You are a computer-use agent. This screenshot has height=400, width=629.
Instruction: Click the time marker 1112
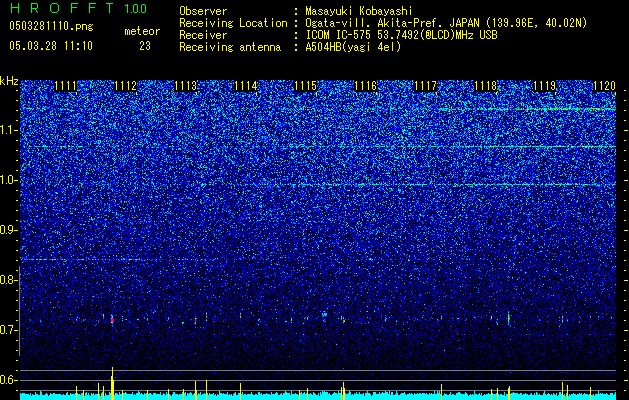pyautogui.click(x=126, y=86)
